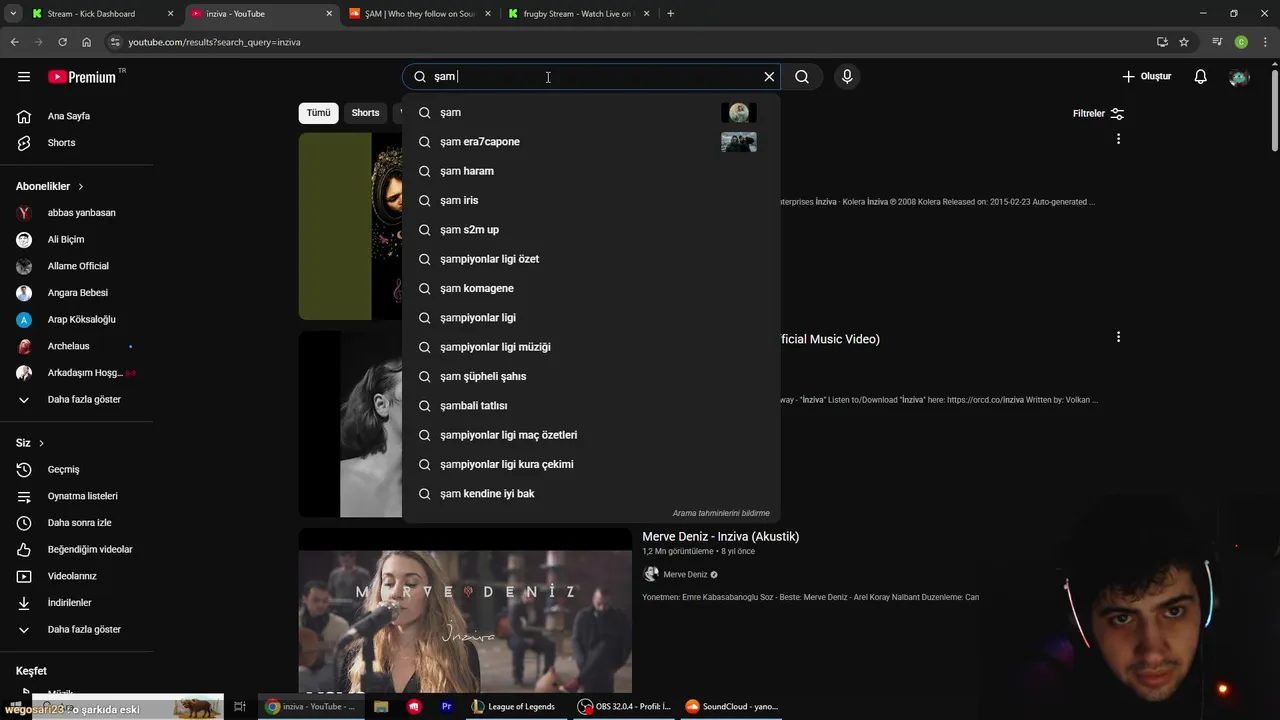The image size is (1280, 720).
Task: Open Angara Bebesi channel subscription
Action: coord(77,293)
